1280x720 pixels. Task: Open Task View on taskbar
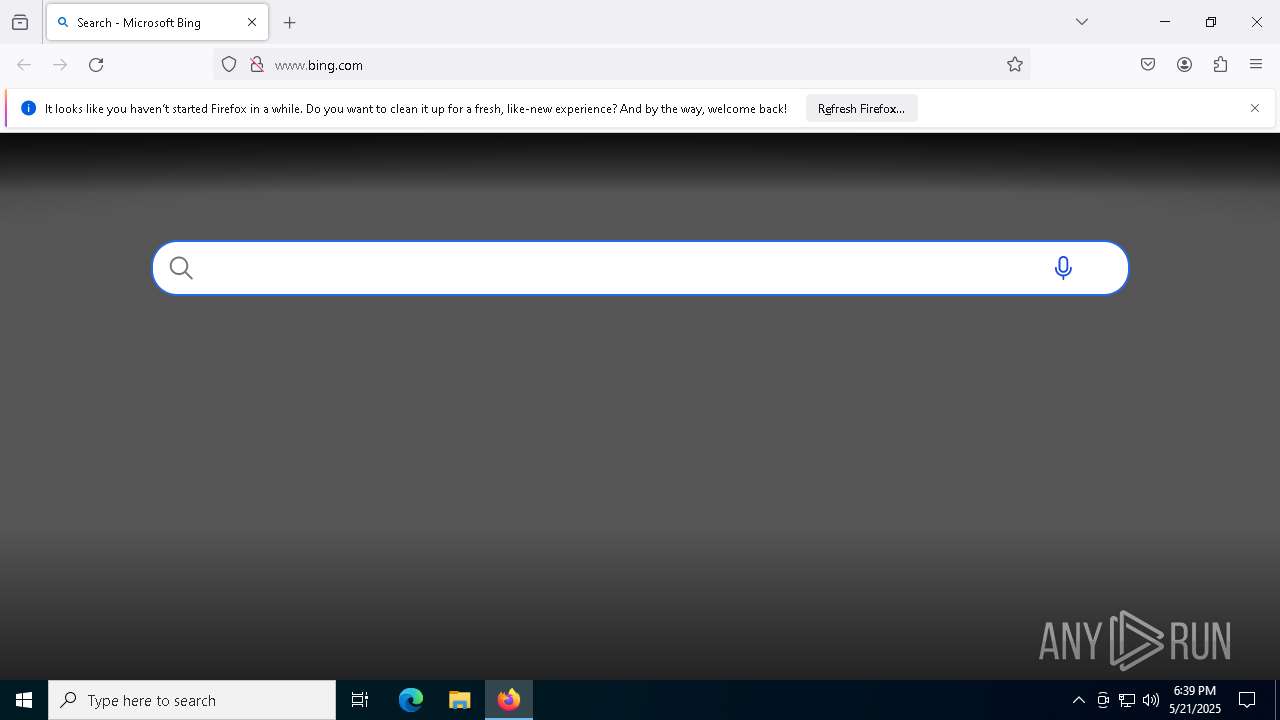[360, 700]
